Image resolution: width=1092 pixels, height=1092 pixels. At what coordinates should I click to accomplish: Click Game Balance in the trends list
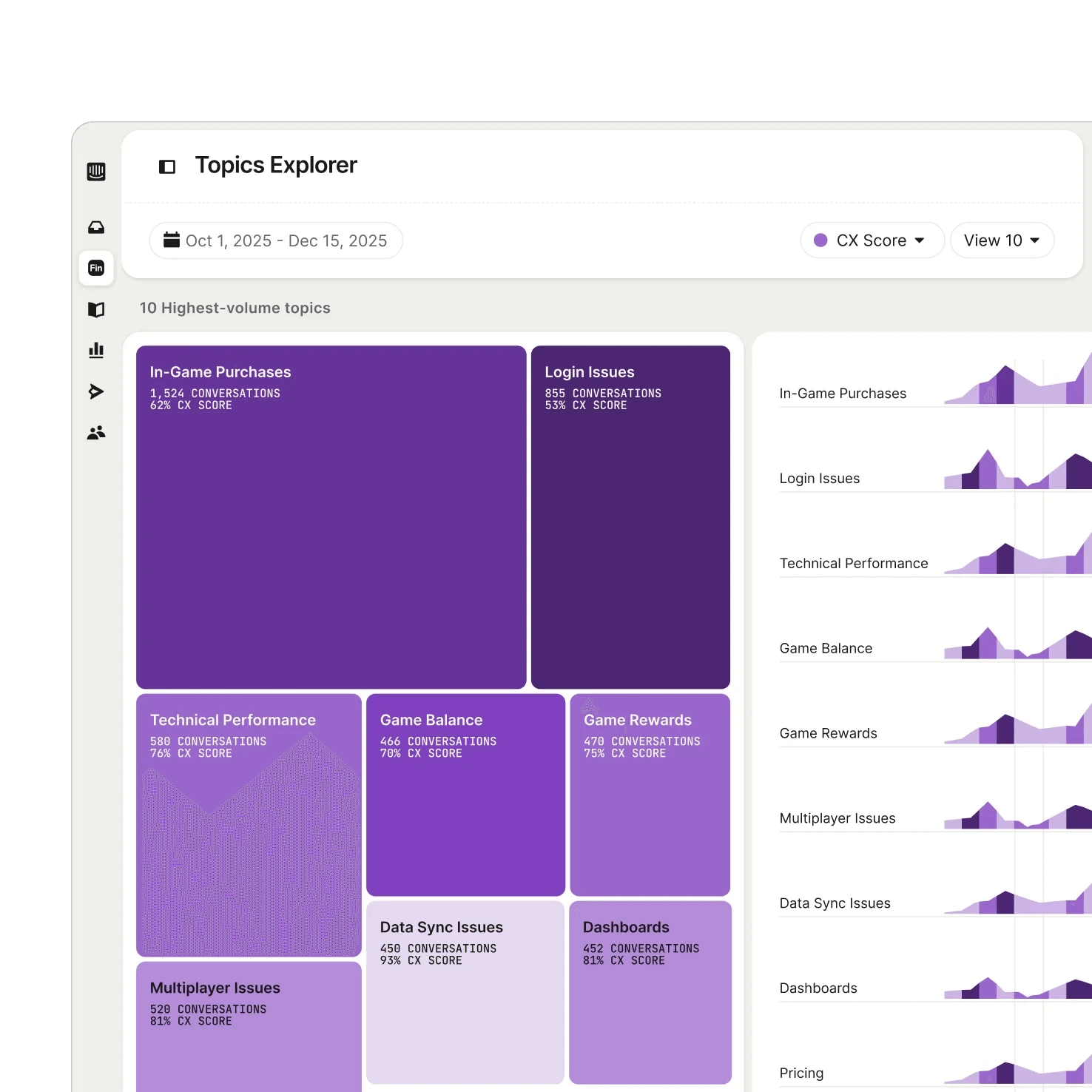[826, 649]
